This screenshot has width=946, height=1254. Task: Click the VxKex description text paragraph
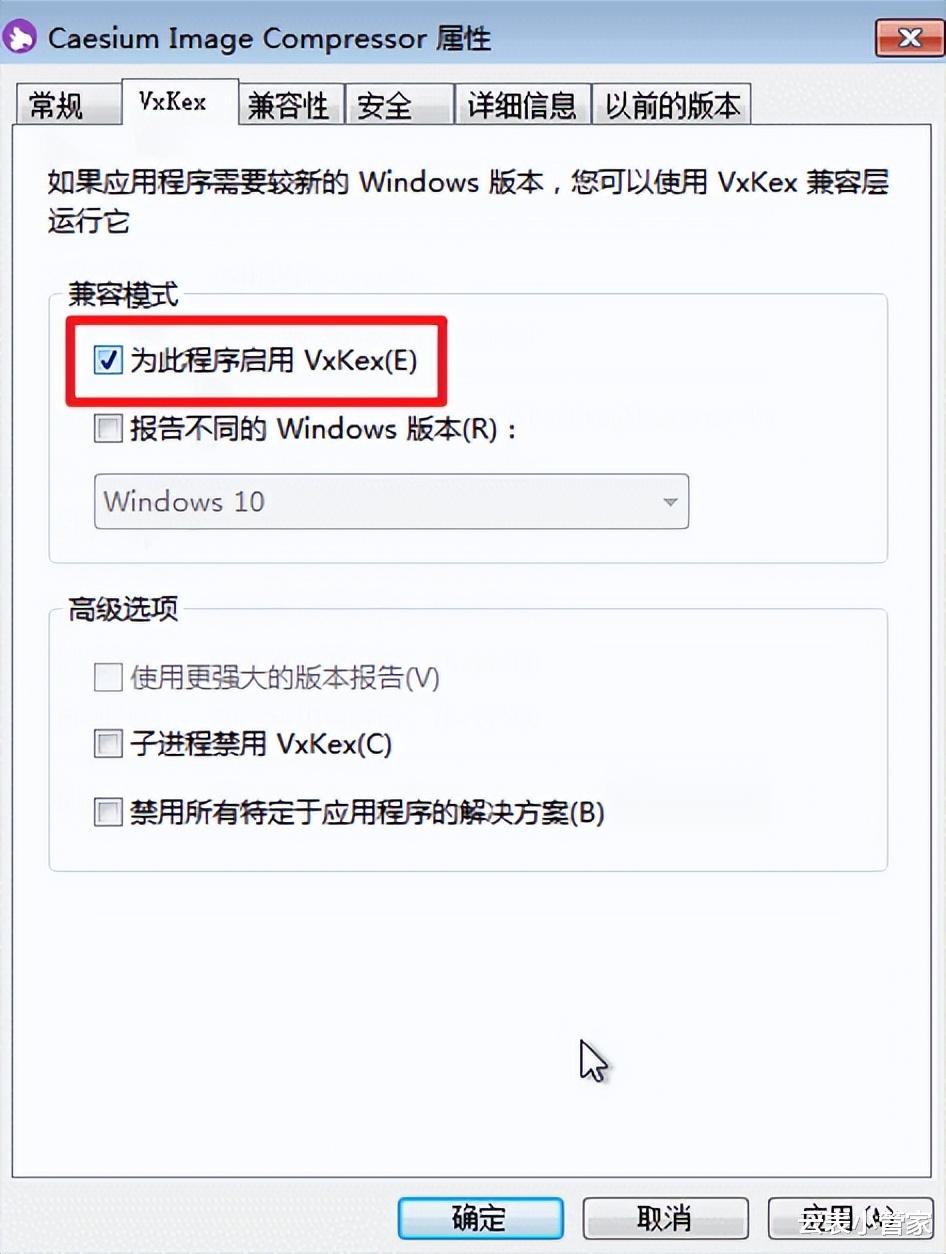(x=468, y=202)
